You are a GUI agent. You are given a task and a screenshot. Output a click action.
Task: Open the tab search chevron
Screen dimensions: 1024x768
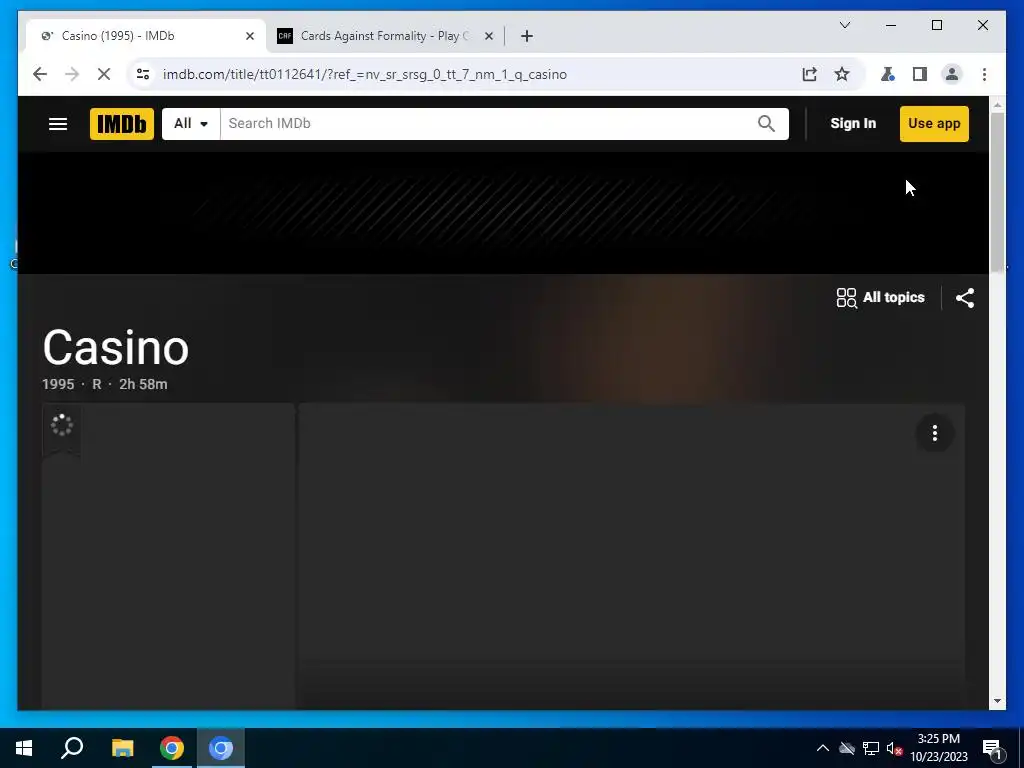coord(844,25)
